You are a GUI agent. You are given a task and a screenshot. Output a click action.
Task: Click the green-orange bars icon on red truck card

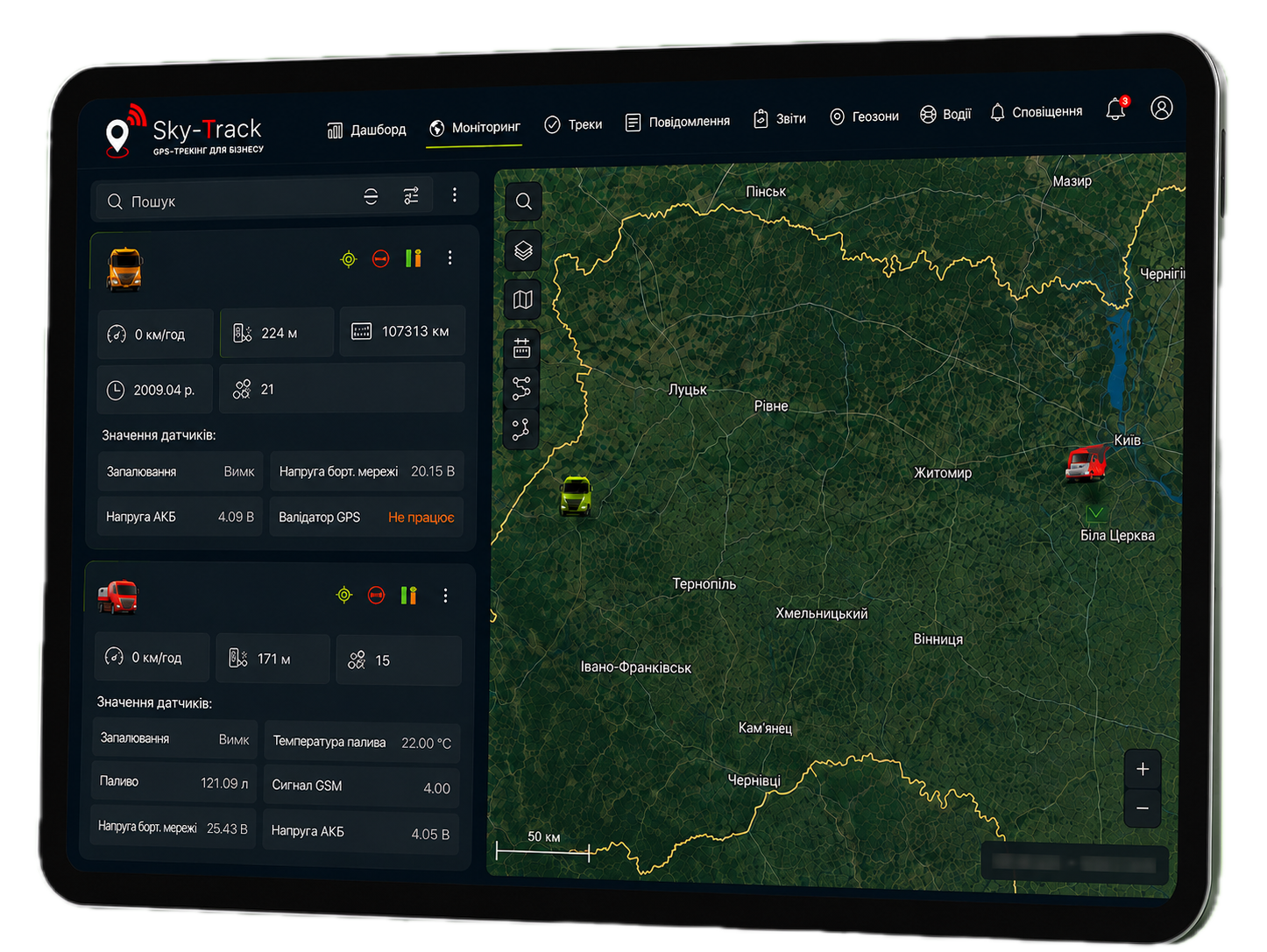tap(408, 596)
